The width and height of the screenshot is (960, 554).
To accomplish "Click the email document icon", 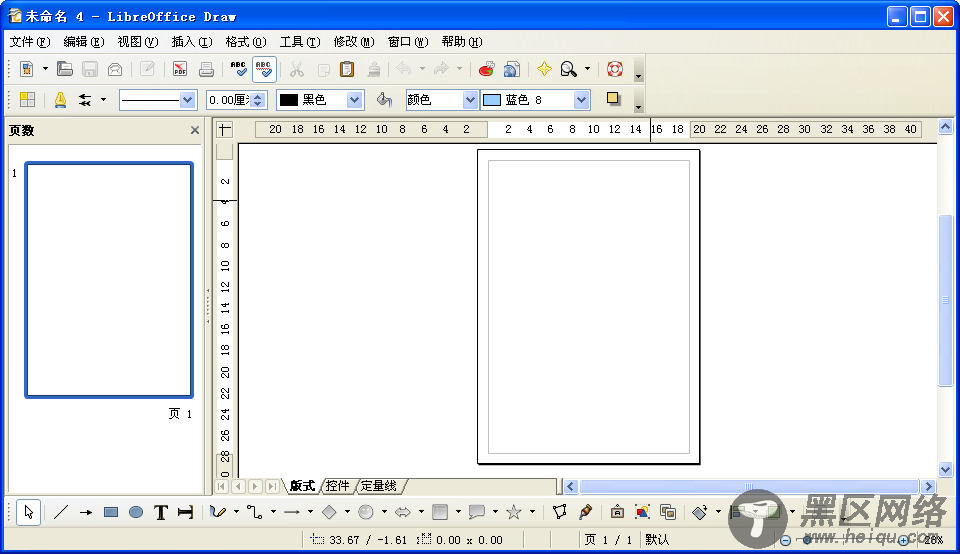I will click(114, 69).
